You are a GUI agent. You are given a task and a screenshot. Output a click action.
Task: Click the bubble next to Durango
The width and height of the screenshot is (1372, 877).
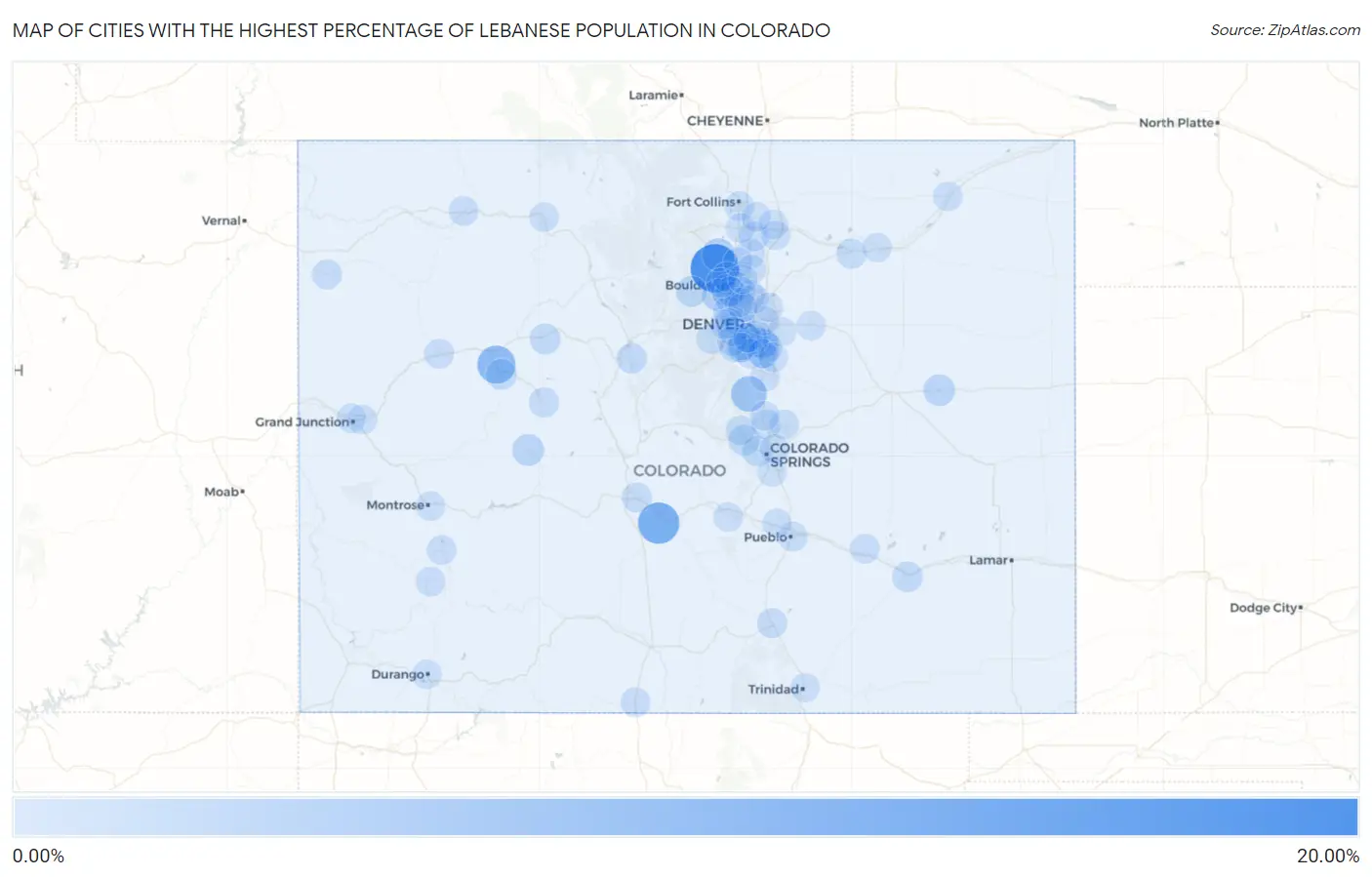point(426,674)
